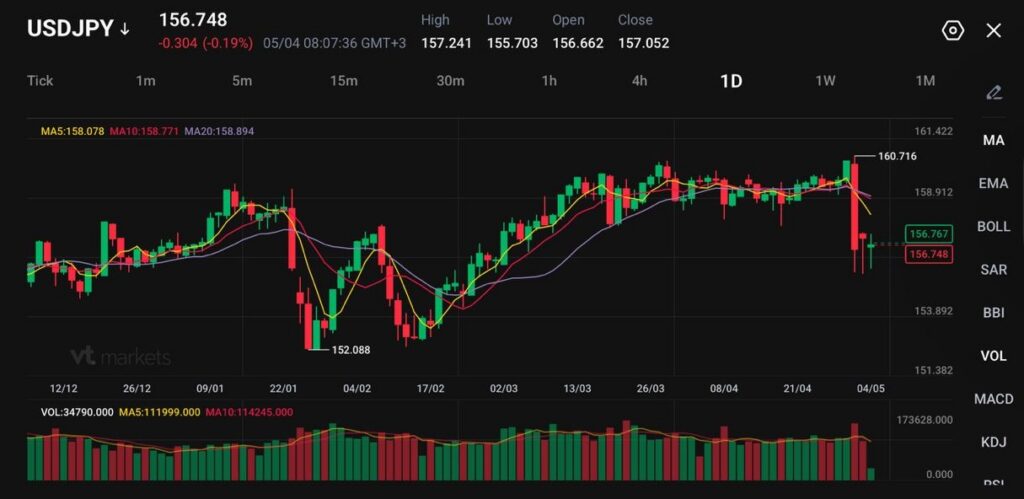Select the BBI indicator
Screen dimensions: 1024x499
[x=993, y=313]
